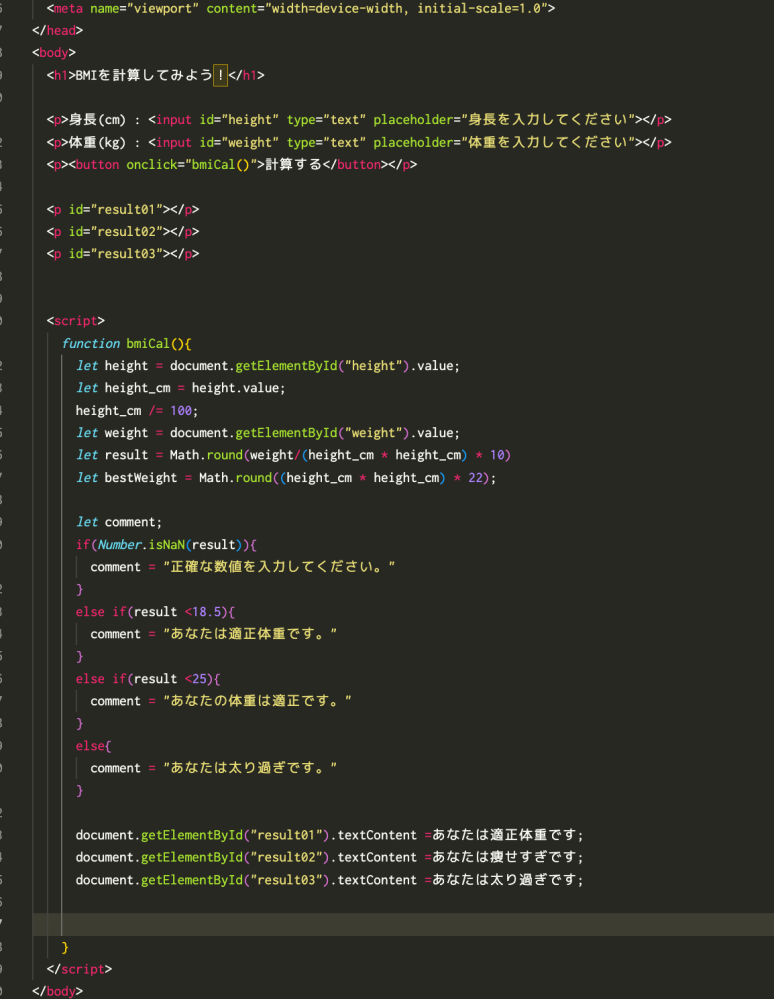Click the meta name="viewport" tag line
The image size is (774, 999).
301,8
